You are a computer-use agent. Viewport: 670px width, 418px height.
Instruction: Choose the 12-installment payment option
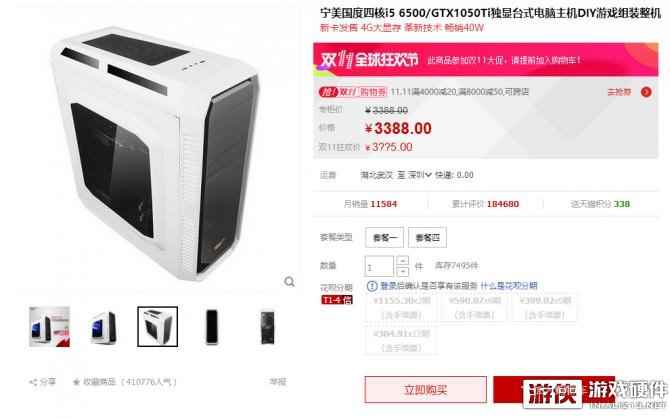tap(401, 340)
